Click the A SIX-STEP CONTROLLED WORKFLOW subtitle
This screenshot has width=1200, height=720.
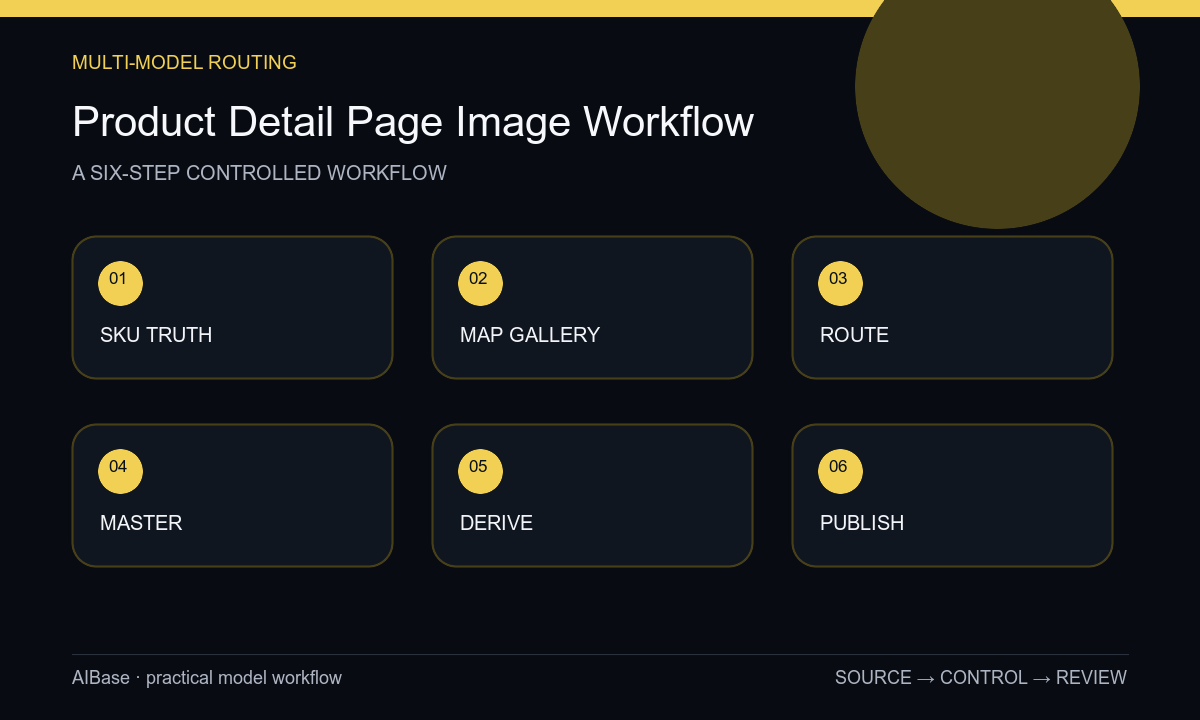259,173
